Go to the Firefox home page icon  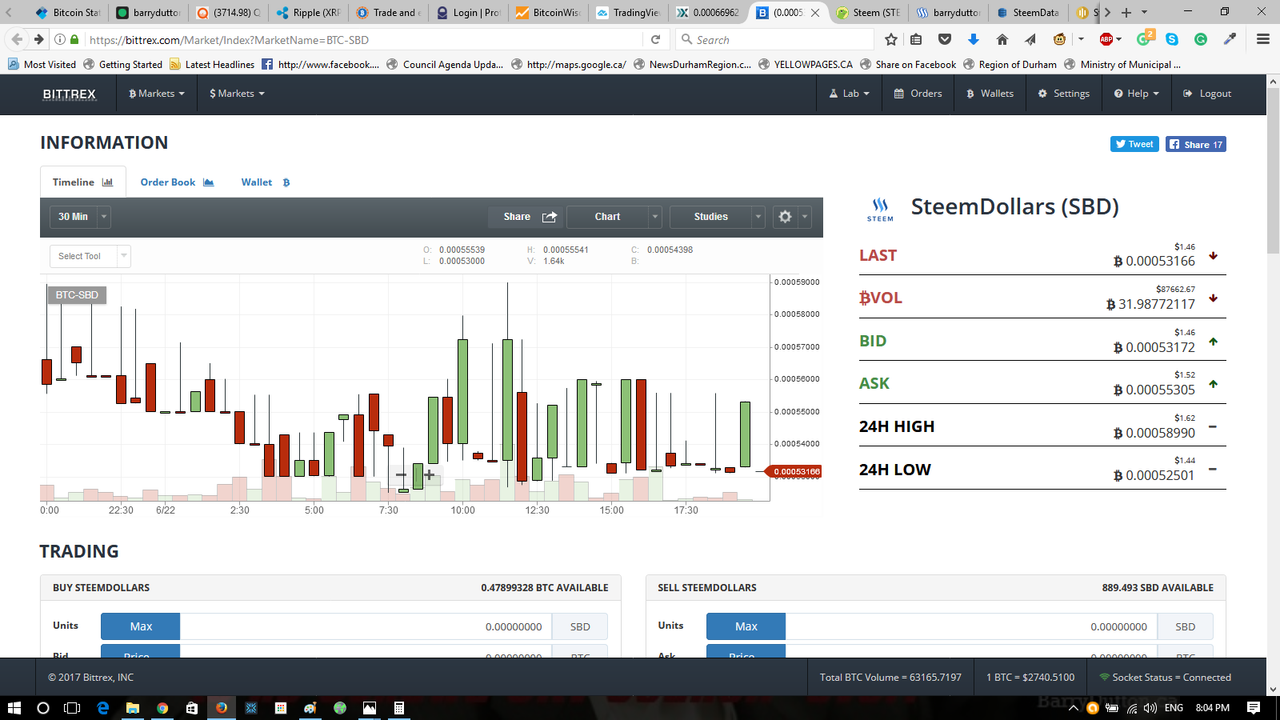1002,39
